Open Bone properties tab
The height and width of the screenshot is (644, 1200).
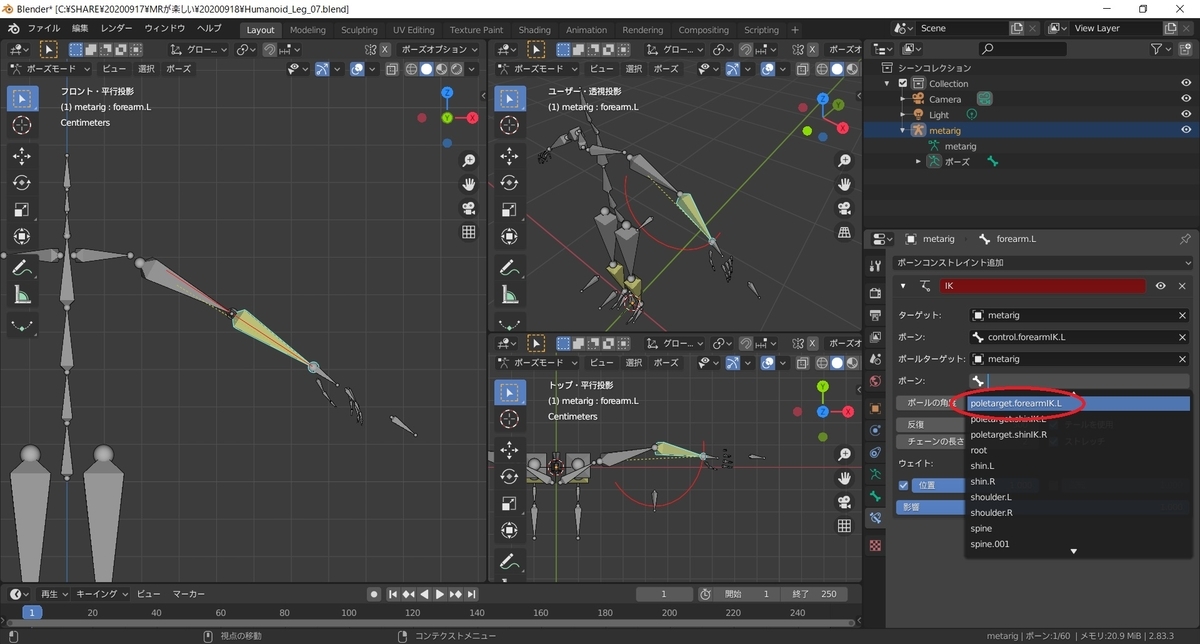click(876, 496)
